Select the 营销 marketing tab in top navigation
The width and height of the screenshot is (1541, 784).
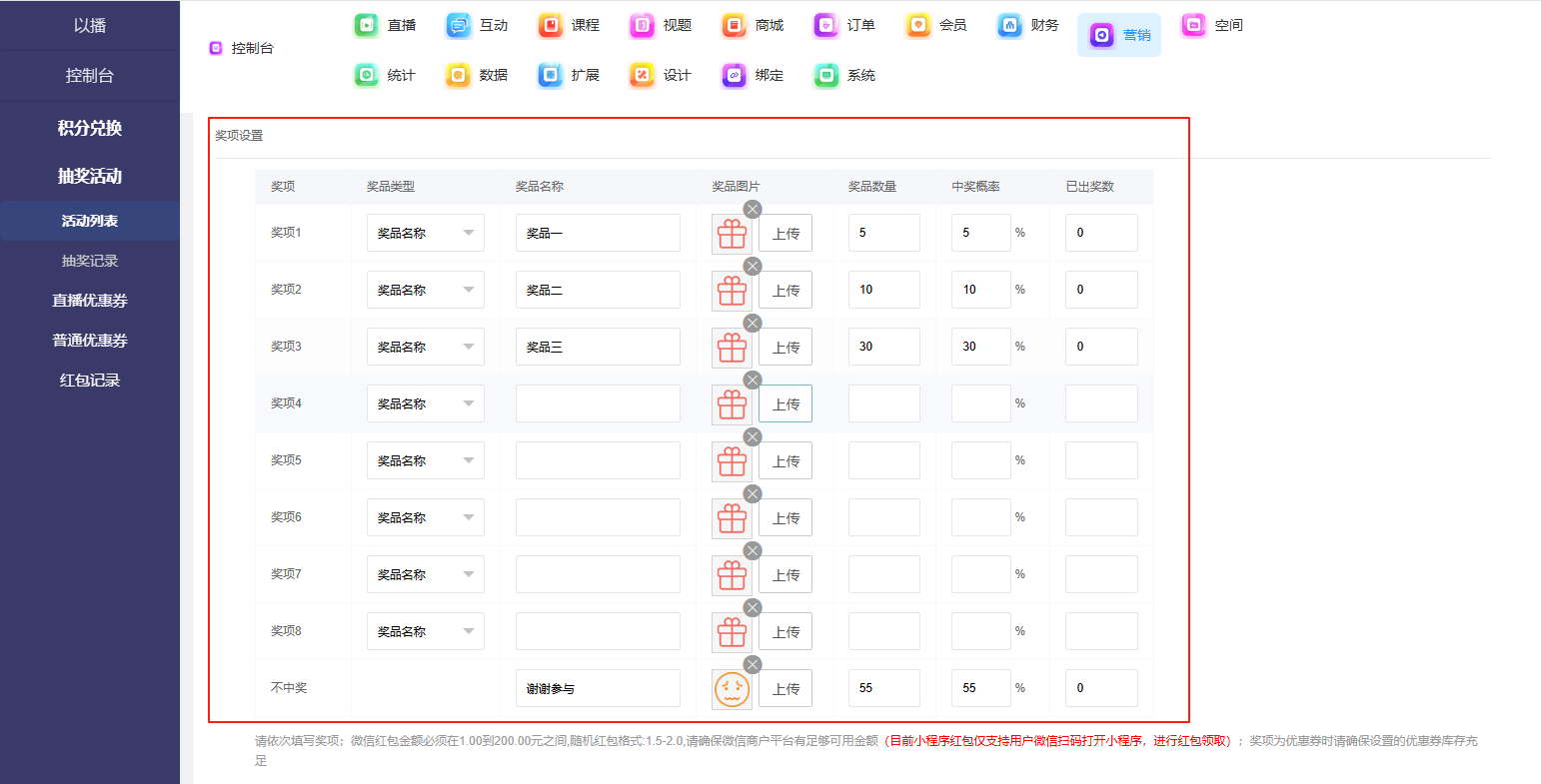click(x=1118, y=35)
